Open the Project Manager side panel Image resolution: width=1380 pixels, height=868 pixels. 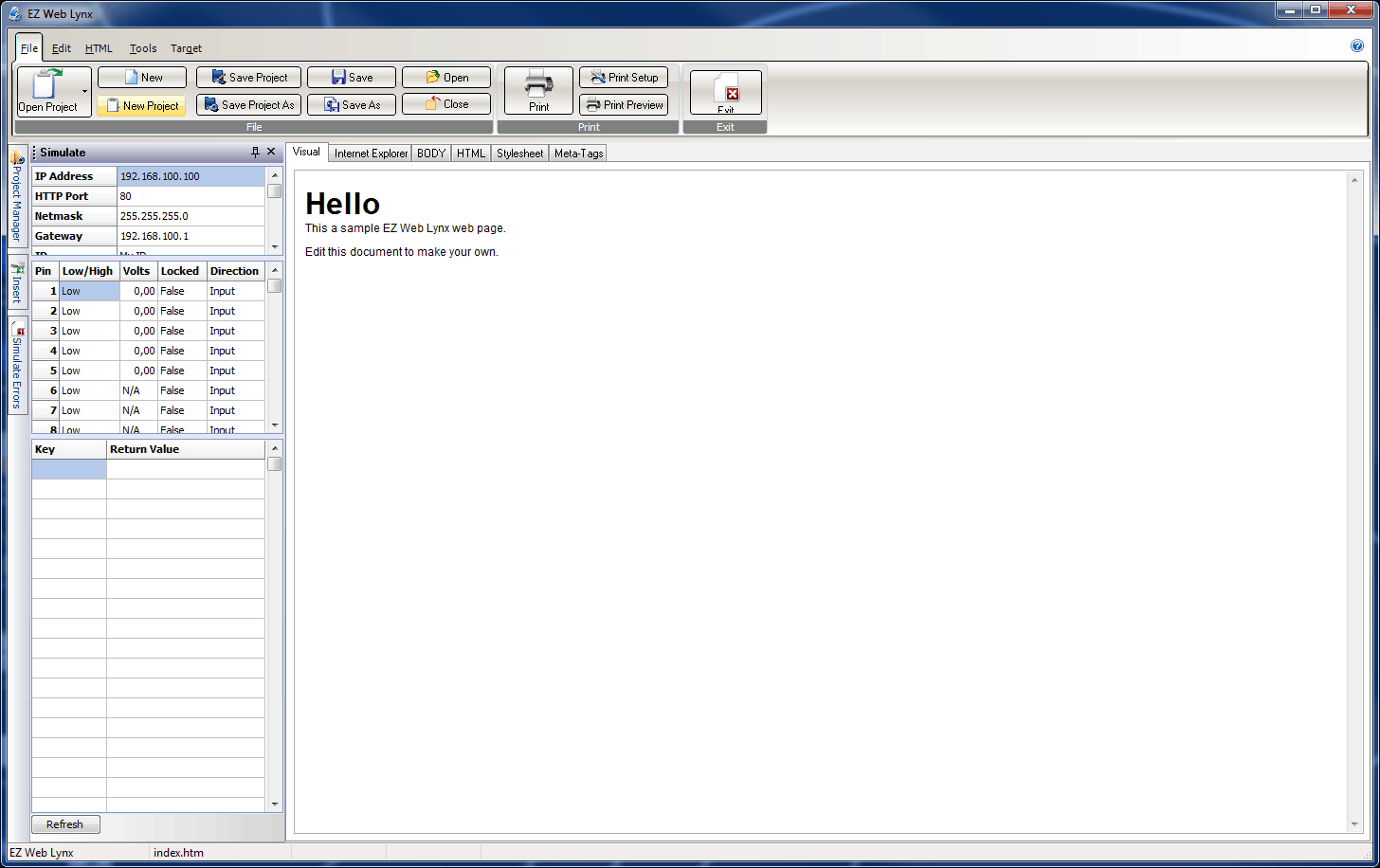point(17,199)
